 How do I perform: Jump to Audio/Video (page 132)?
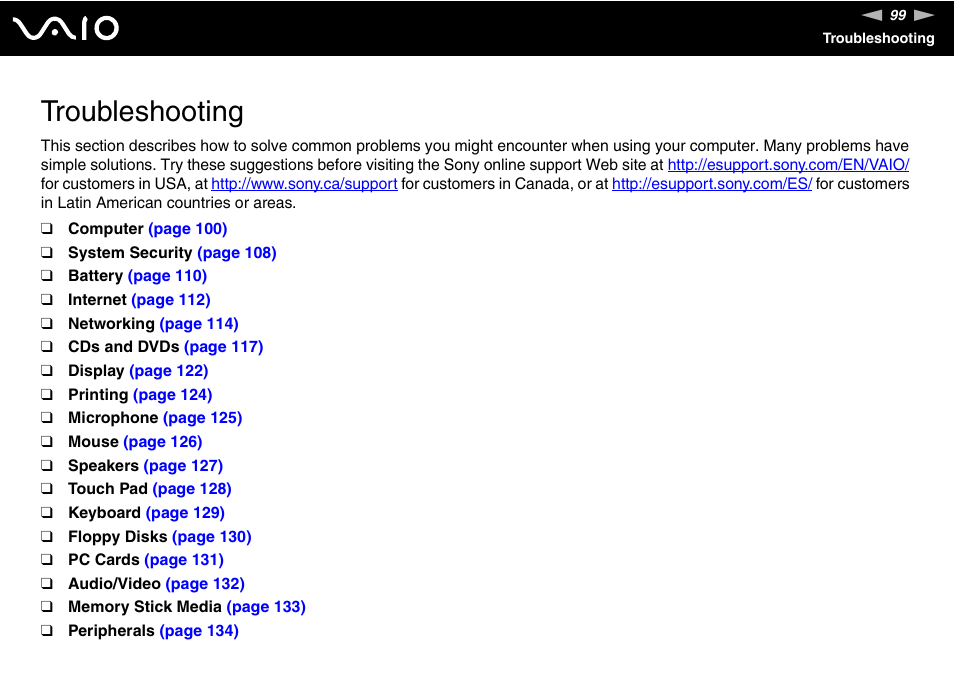point(205,584)
